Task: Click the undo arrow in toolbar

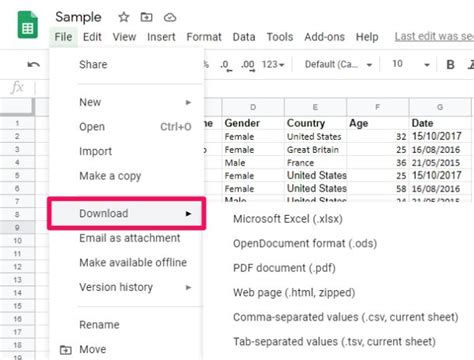Action: (x=34, y=64)
